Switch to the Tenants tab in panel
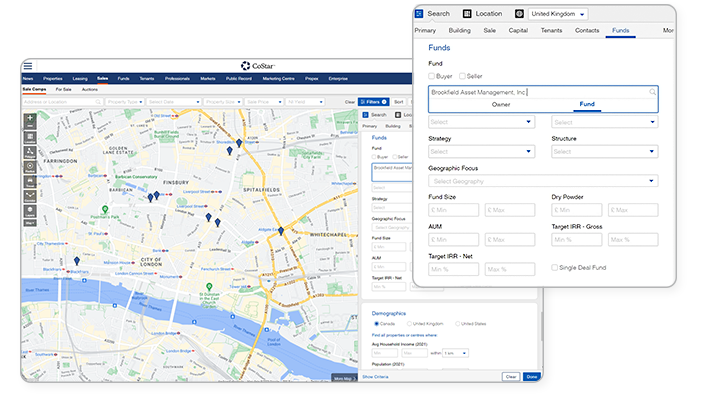Image resolution: width=702 pixels, height=409 pixels. coord(550,31)
